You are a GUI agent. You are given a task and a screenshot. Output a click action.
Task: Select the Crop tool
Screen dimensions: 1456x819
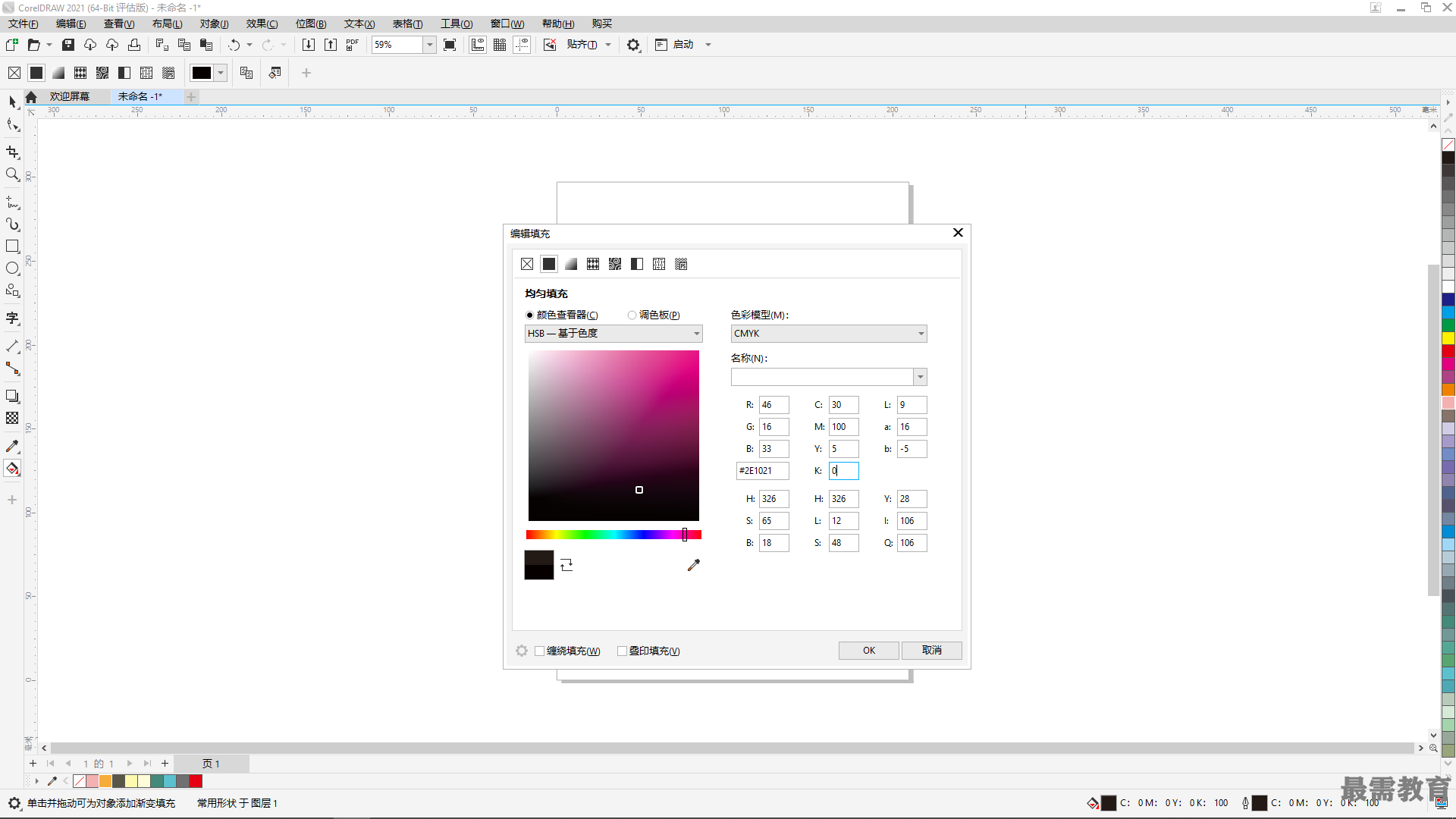pyautogui.click(x=12, y=152)
